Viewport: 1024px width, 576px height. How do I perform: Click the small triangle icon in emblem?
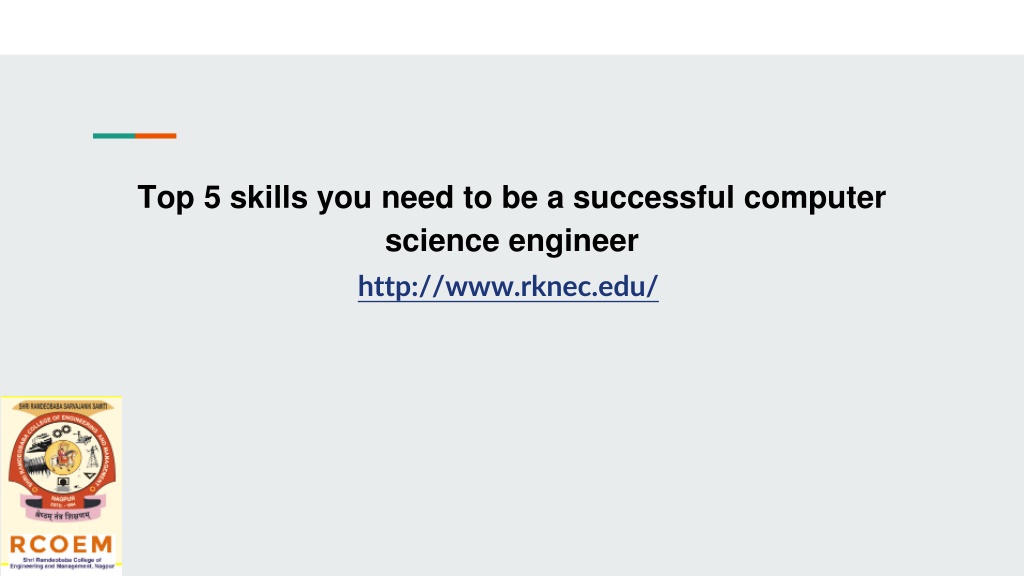(x=90, y=476)
